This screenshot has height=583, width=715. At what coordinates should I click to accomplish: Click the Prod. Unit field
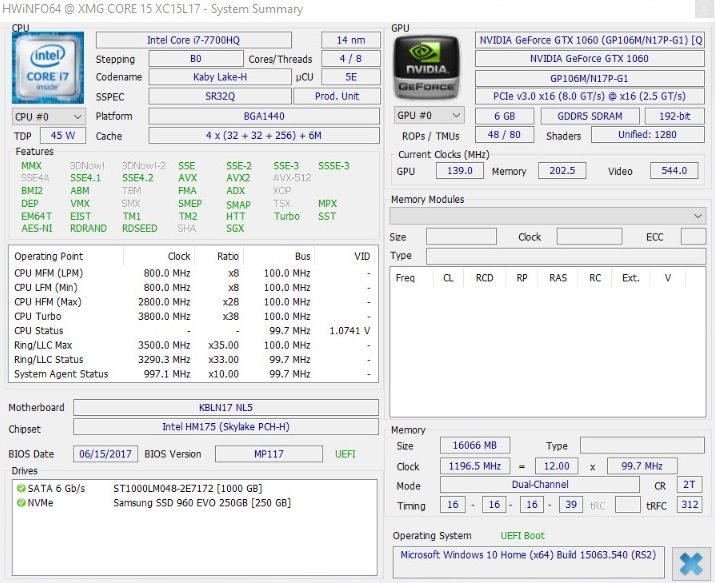click(337, 96)
